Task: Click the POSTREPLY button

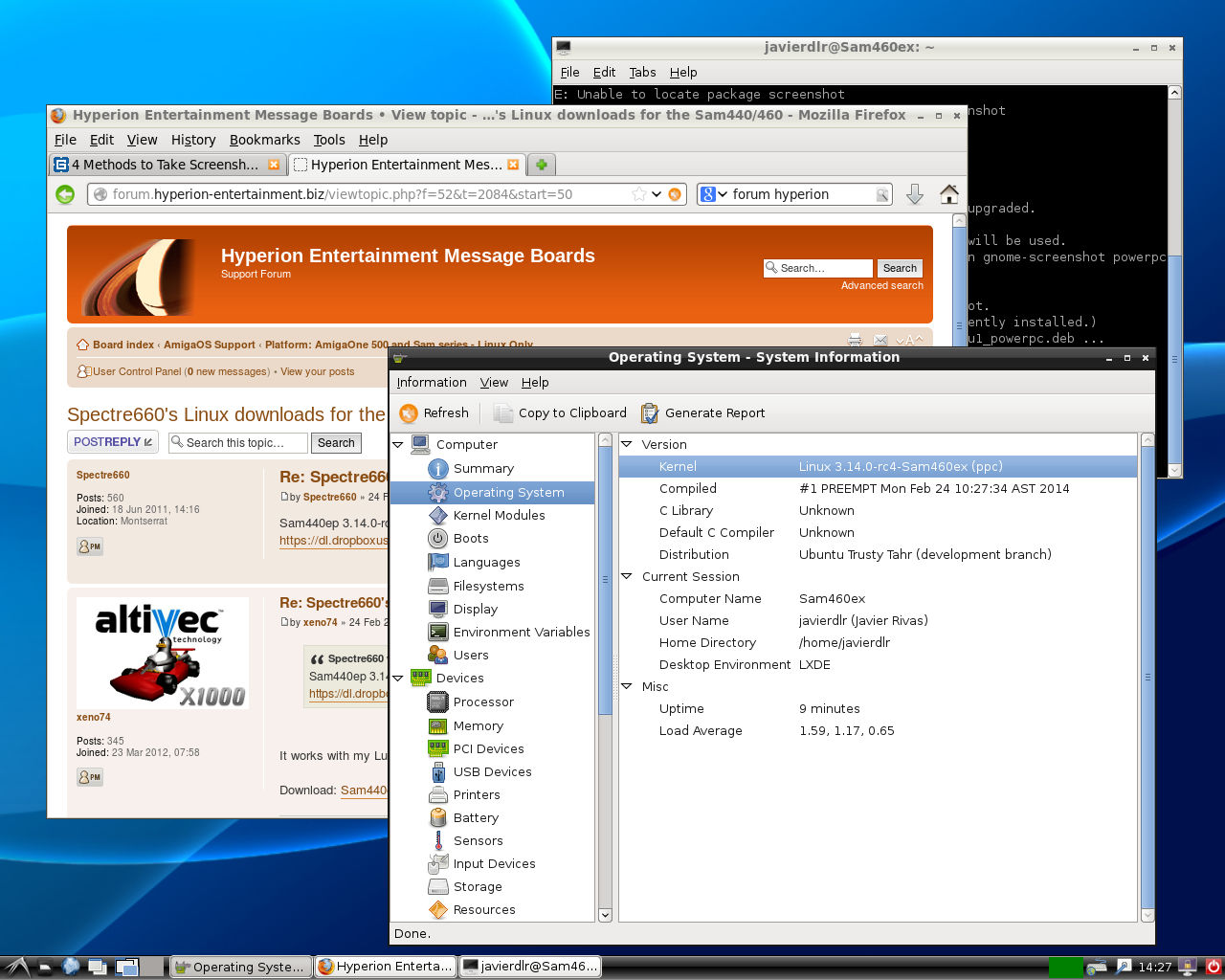Action: click(112, 442)
